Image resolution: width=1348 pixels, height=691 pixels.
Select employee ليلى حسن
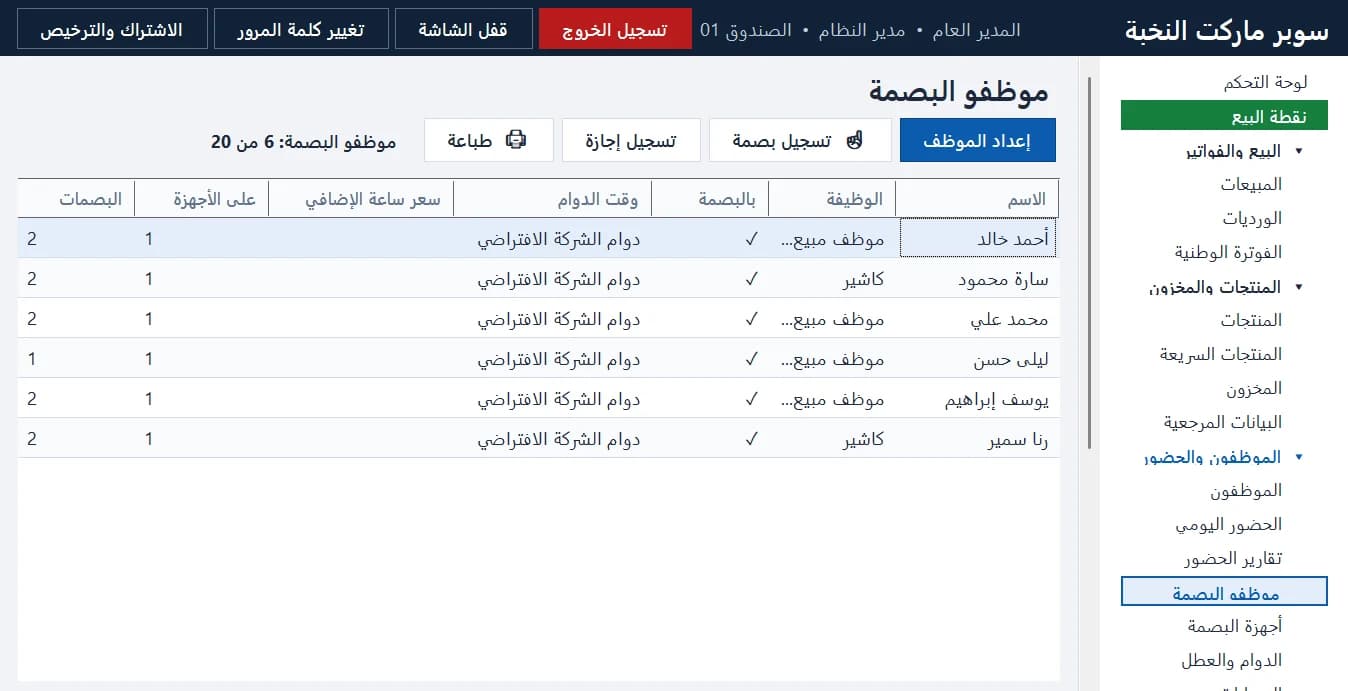[1011, 360]
